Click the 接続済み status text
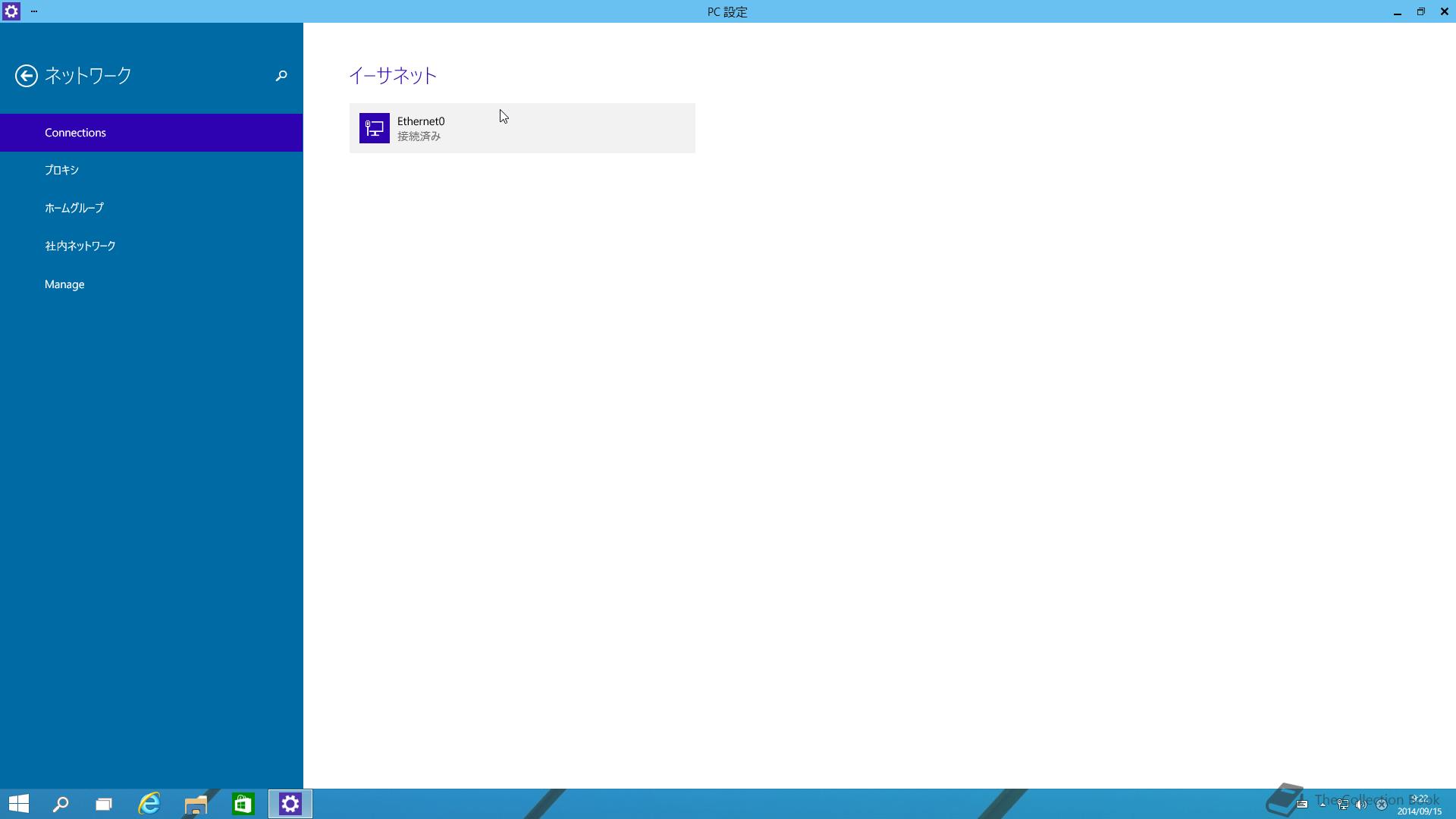 (419, 136)
